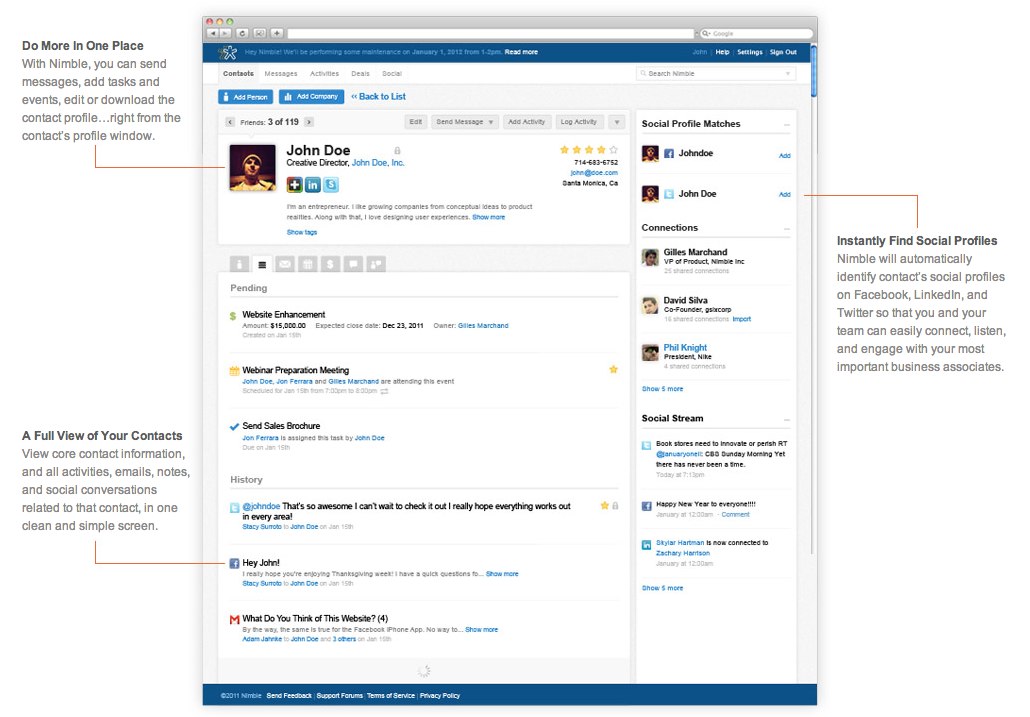Open the all-activity list tab icon
Image resolution: width=1030 pixels, height=717 pixels.
(x=262, y=264)
